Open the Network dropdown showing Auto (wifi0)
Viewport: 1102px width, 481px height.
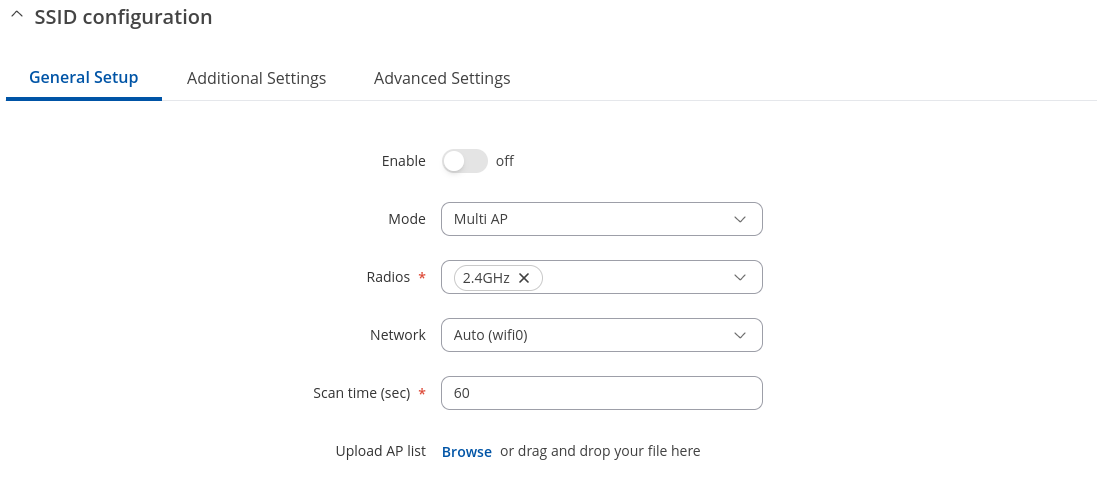590,335
